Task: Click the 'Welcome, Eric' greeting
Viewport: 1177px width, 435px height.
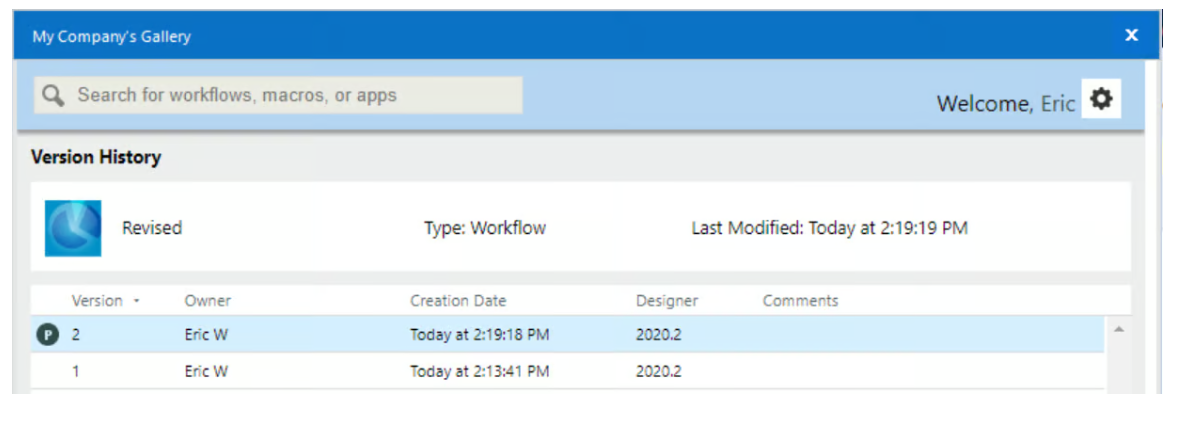Action: click(1006, 104)
